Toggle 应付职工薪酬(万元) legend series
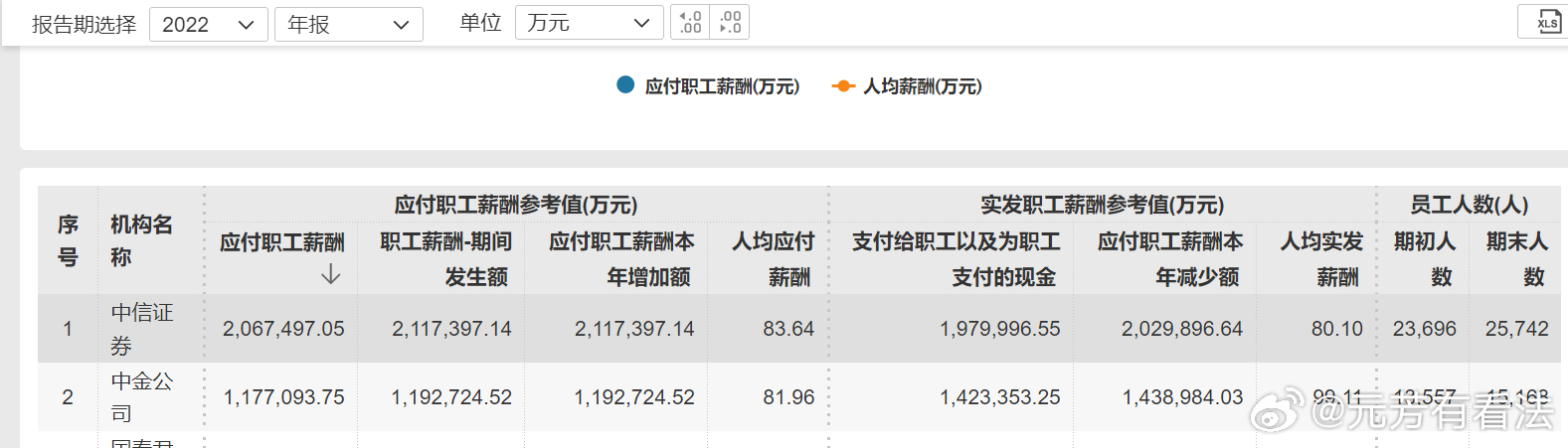The height and width of the screenshot is (448, 1568). [708, 86]
